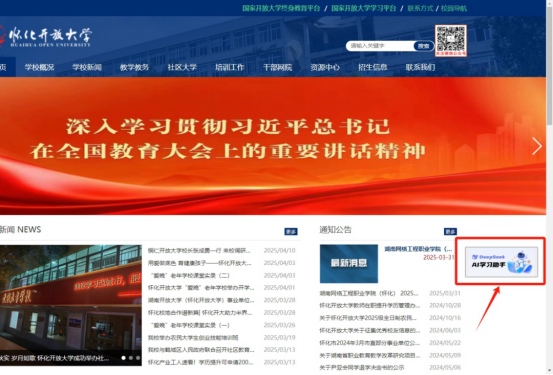This screenshot has width=553, height=375.
Task: Open the 培训工作 navigation item
Action: (230, 67)
